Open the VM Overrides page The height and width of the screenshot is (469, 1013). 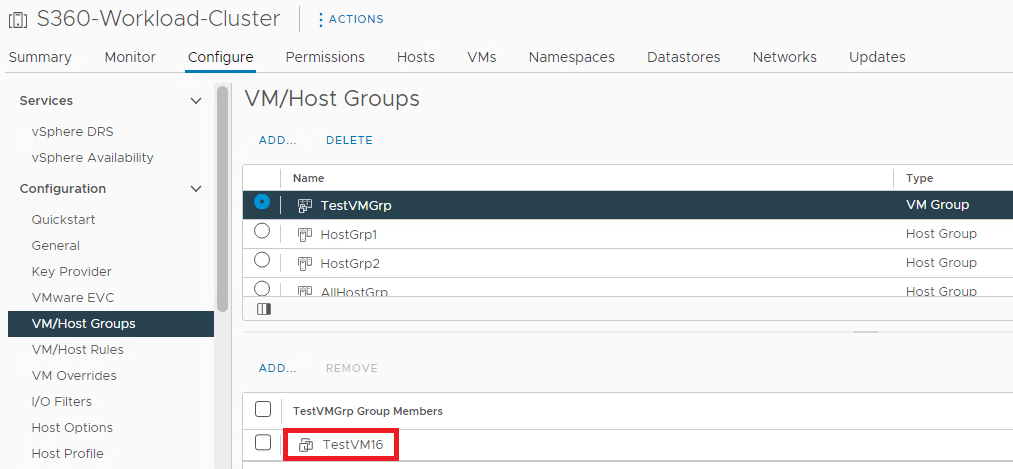click(x=74, y=375)
